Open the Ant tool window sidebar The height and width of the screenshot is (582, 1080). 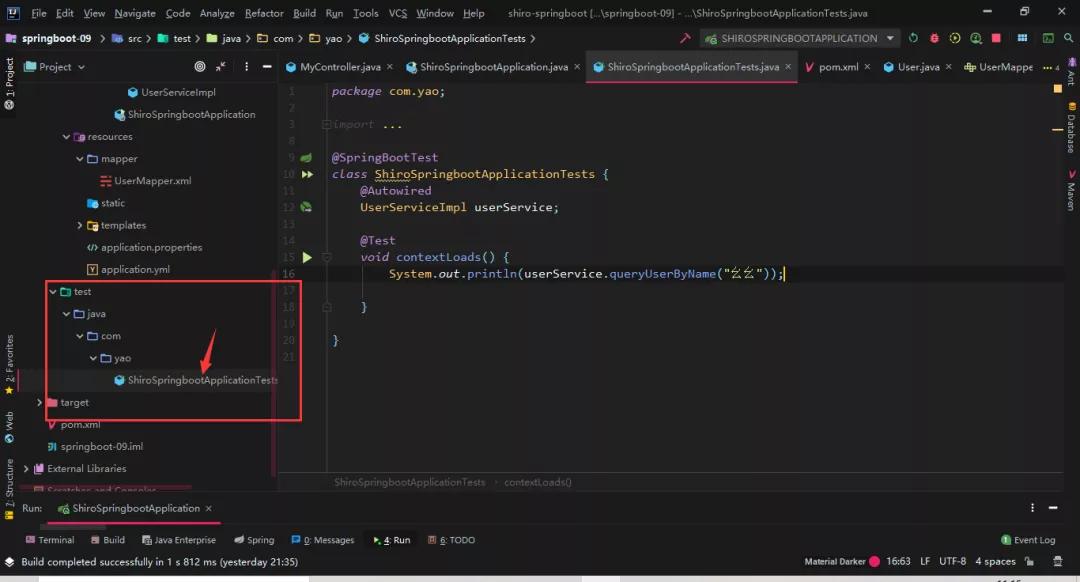[1072, 72]
